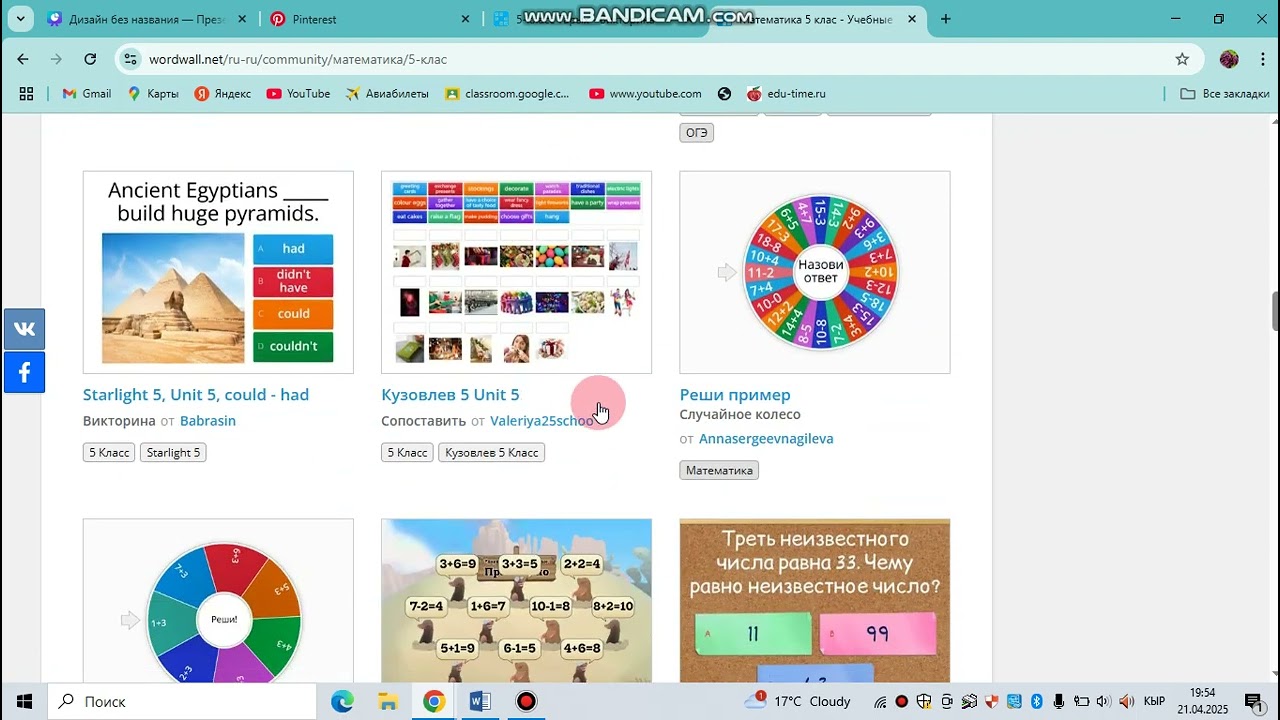
Task: Open the globe icon bookmark
Action: (x=724, y=93)
